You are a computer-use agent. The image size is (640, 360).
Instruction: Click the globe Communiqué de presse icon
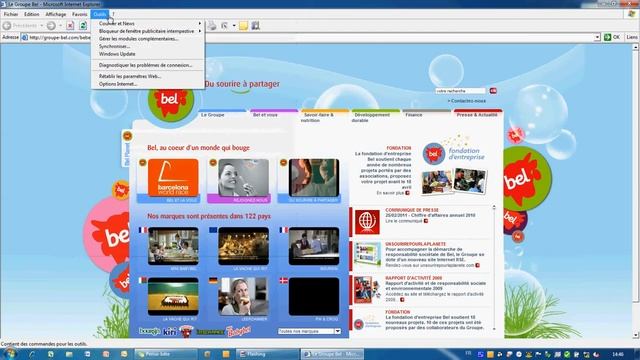(367, 222)
